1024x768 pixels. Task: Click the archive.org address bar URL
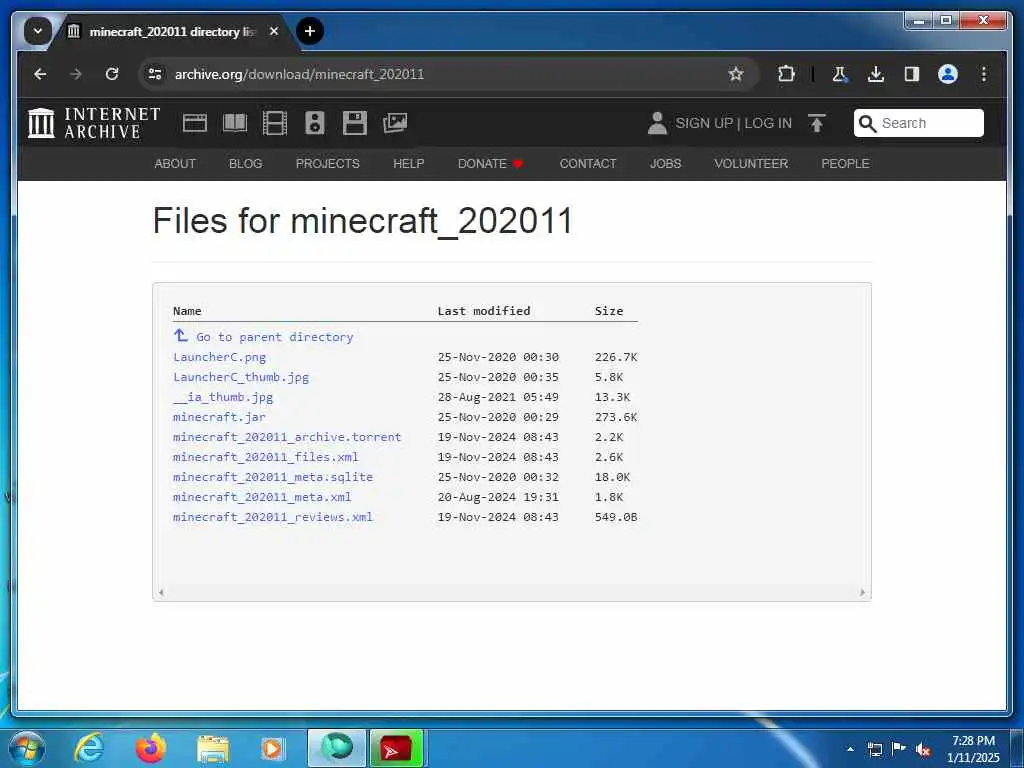[299, 74]
